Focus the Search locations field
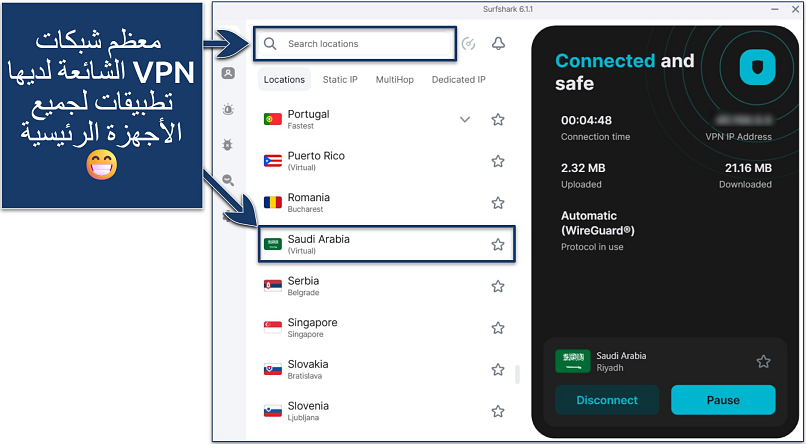The width and height of the screenshot is (806, 444). click(355, 44)
